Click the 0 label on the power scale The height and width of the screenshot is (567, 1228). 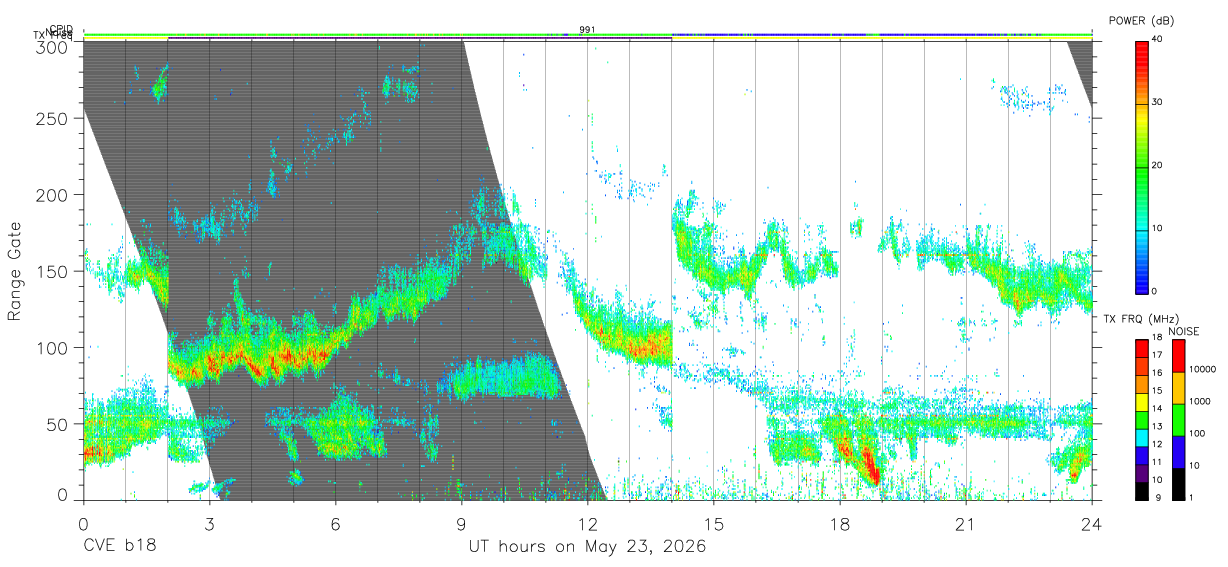pyautogui.click(x=1155, y=291)
